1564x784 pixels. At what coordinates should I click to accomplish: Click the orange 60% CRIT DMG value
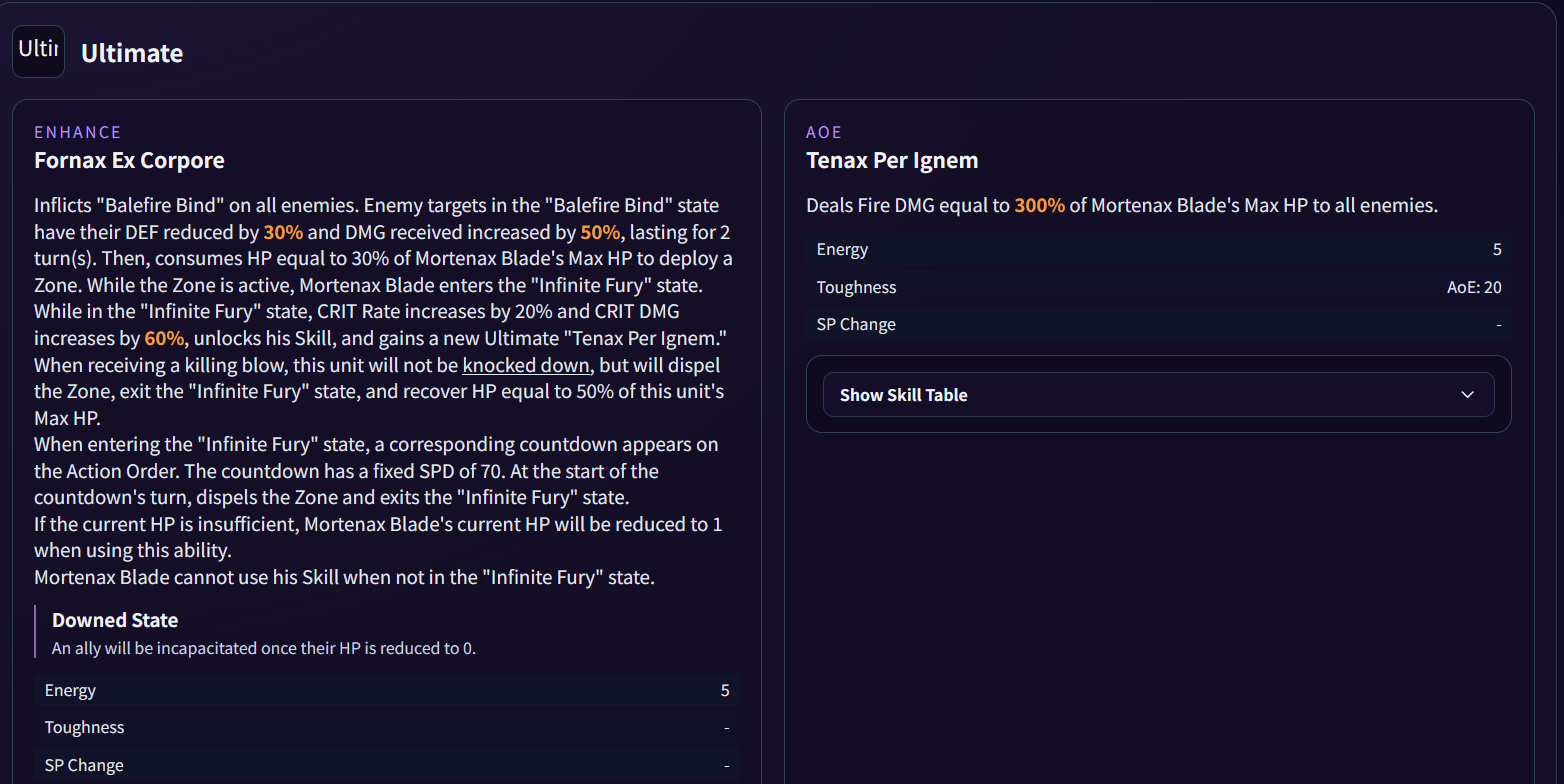164,338
